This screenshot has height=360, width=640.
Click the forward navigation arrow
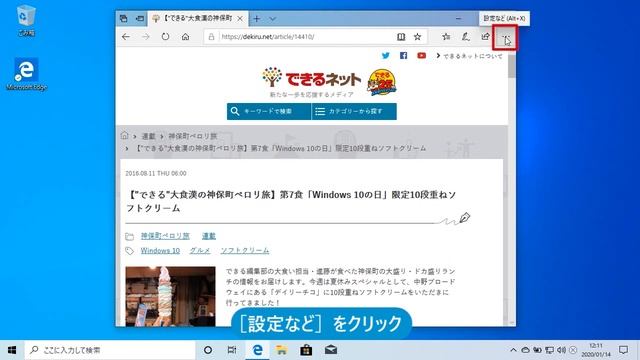[146, 37]
